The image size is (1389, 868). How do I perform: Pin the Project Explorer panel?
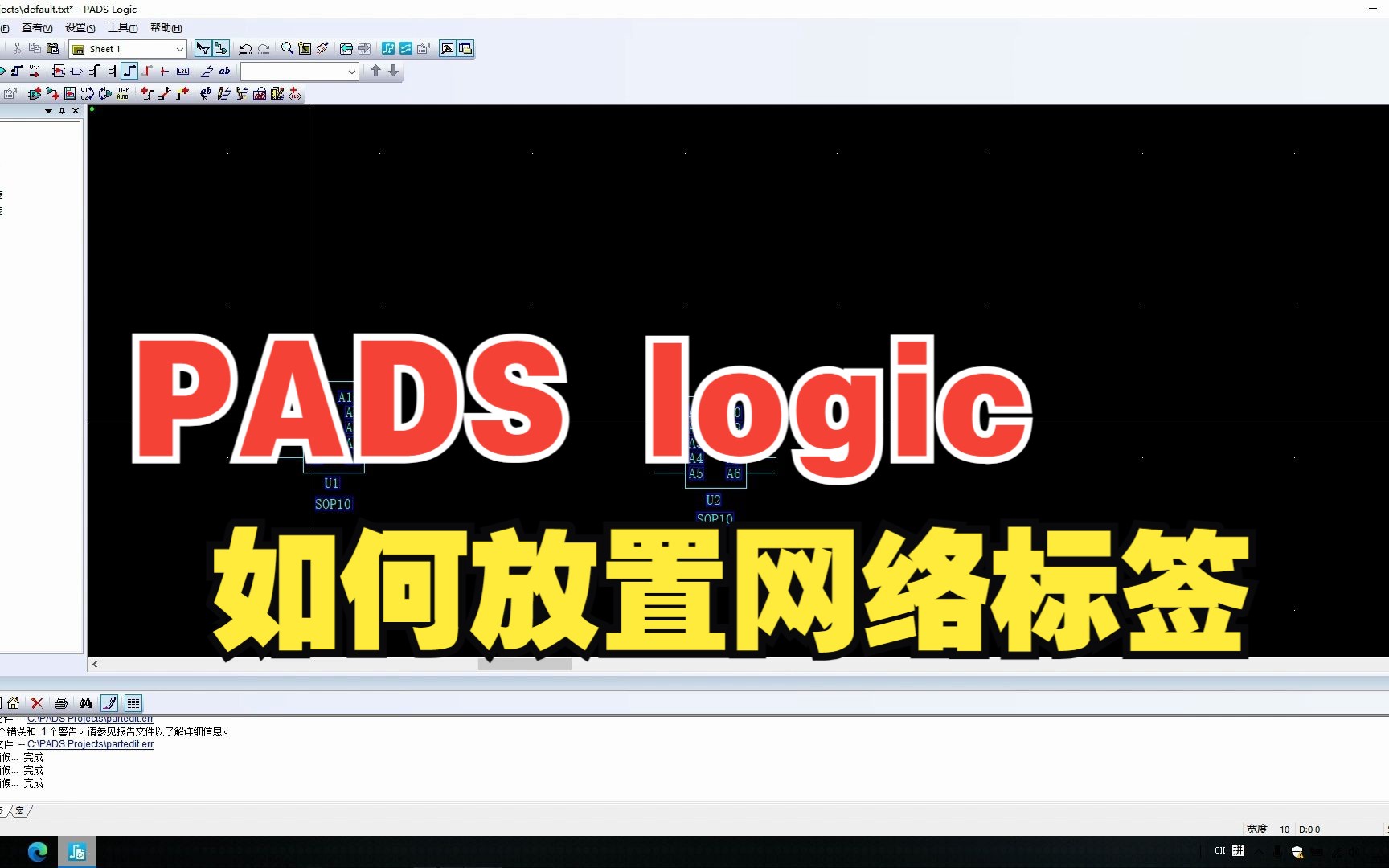coord(62,111)
